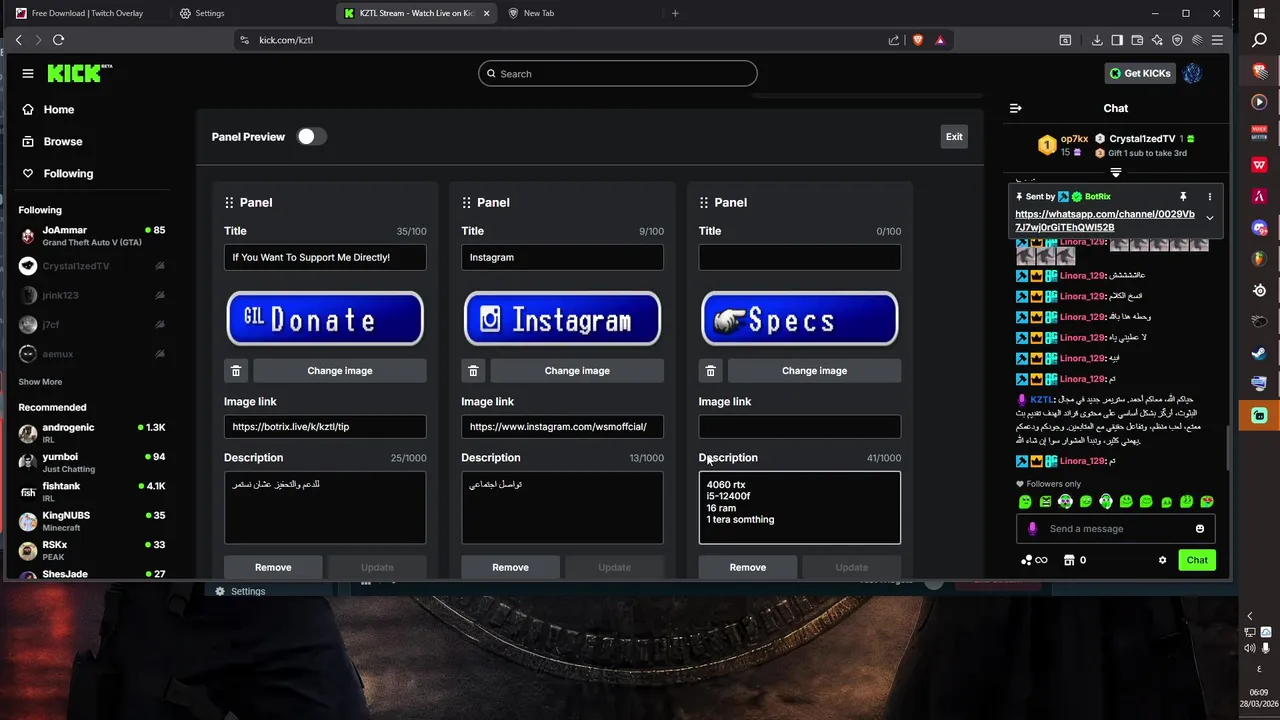Open WPS Office from taskbar

coord(1259,165)
